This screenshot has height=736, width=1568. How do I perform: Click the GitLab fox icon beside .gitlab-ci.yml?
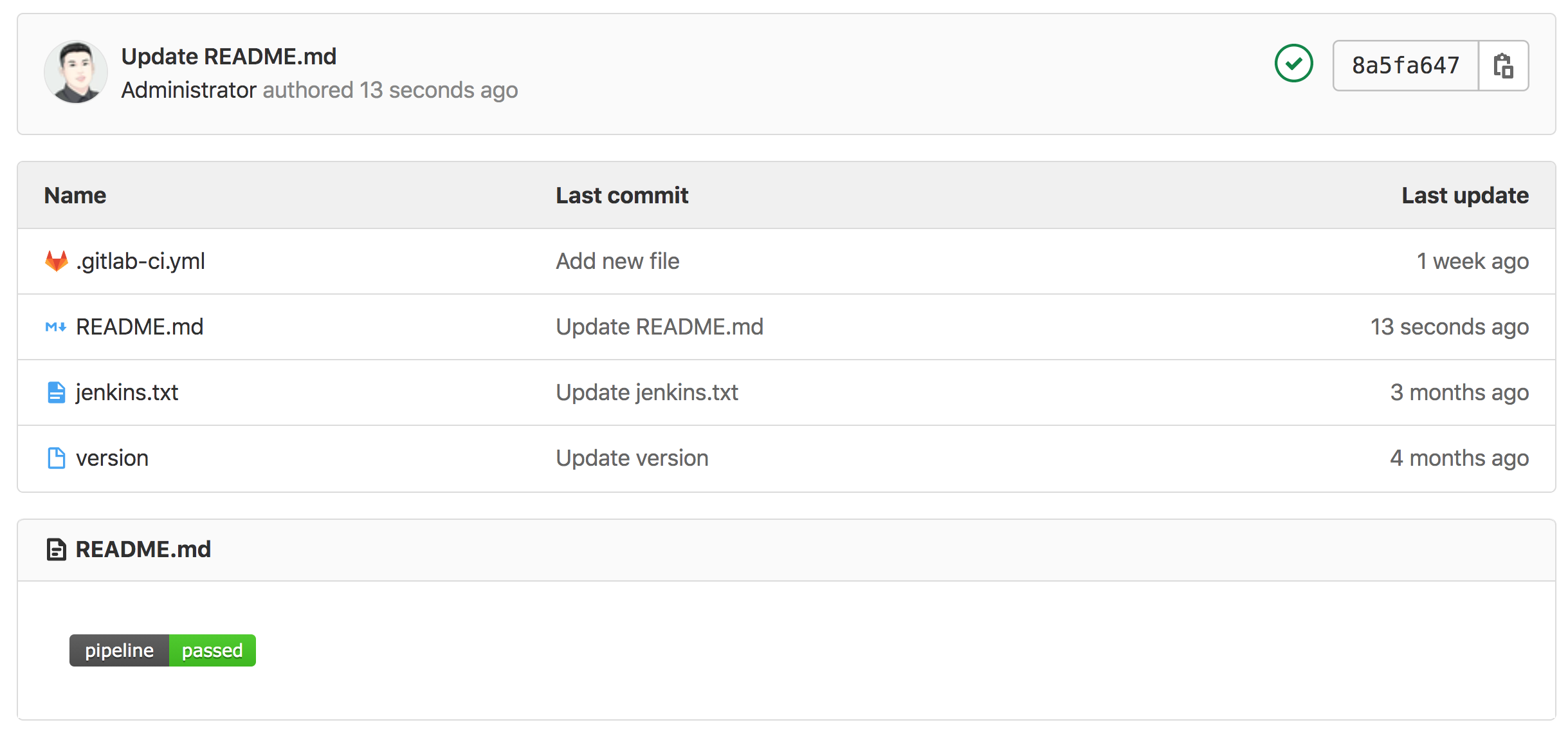pos(57,261)
